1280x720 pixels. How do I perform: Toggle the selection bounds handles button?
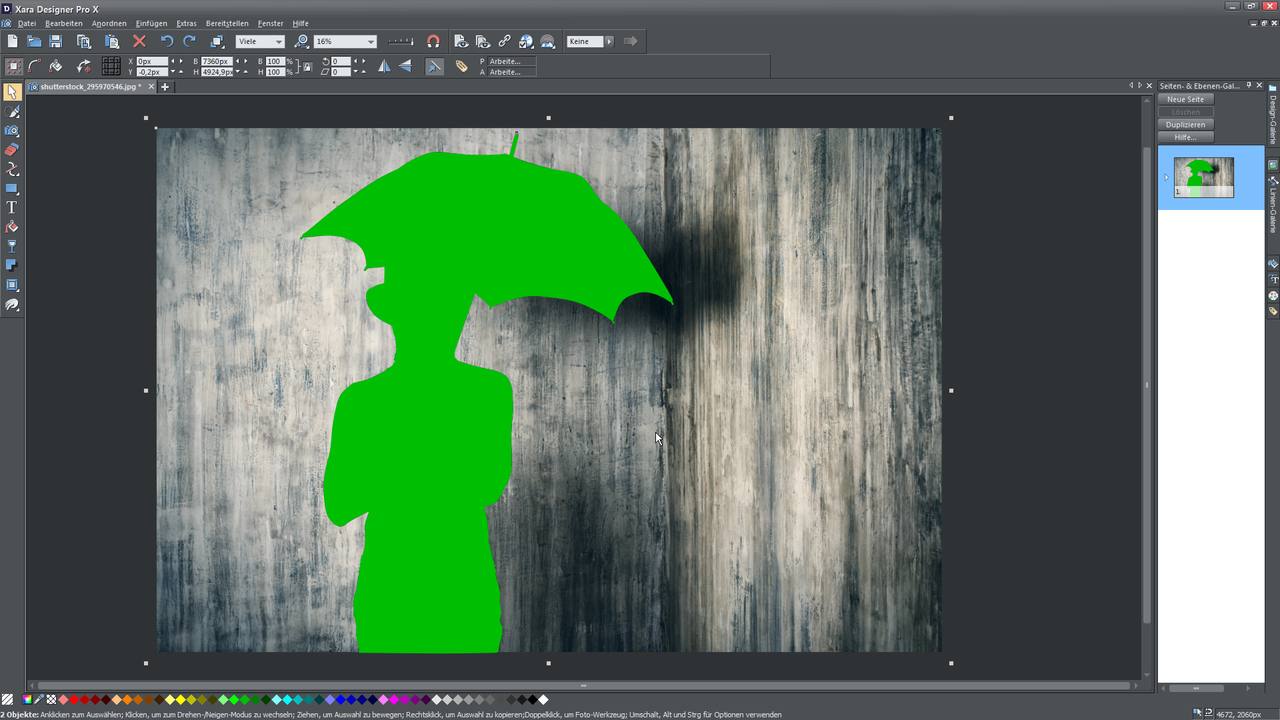14,66
